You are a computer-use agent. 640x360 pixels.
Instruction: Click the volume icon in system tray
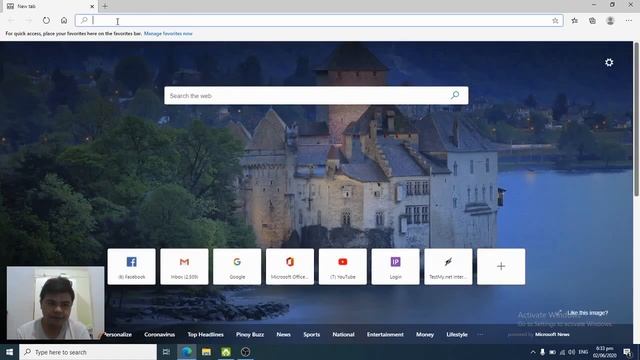click(572, 352)
